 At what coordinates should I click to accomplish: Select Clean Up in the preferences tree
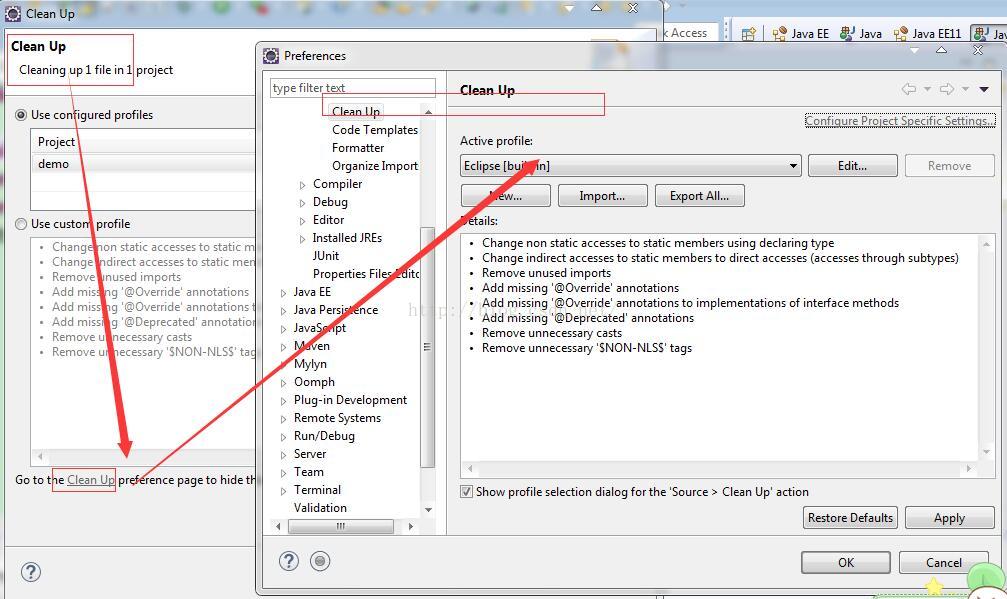point(356,112)
